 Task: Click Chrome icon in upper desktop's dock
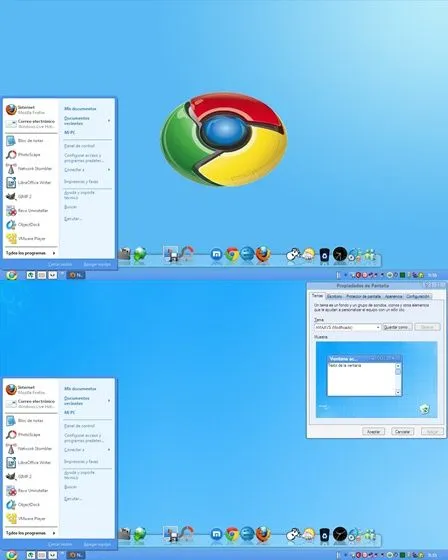[232, 254]
